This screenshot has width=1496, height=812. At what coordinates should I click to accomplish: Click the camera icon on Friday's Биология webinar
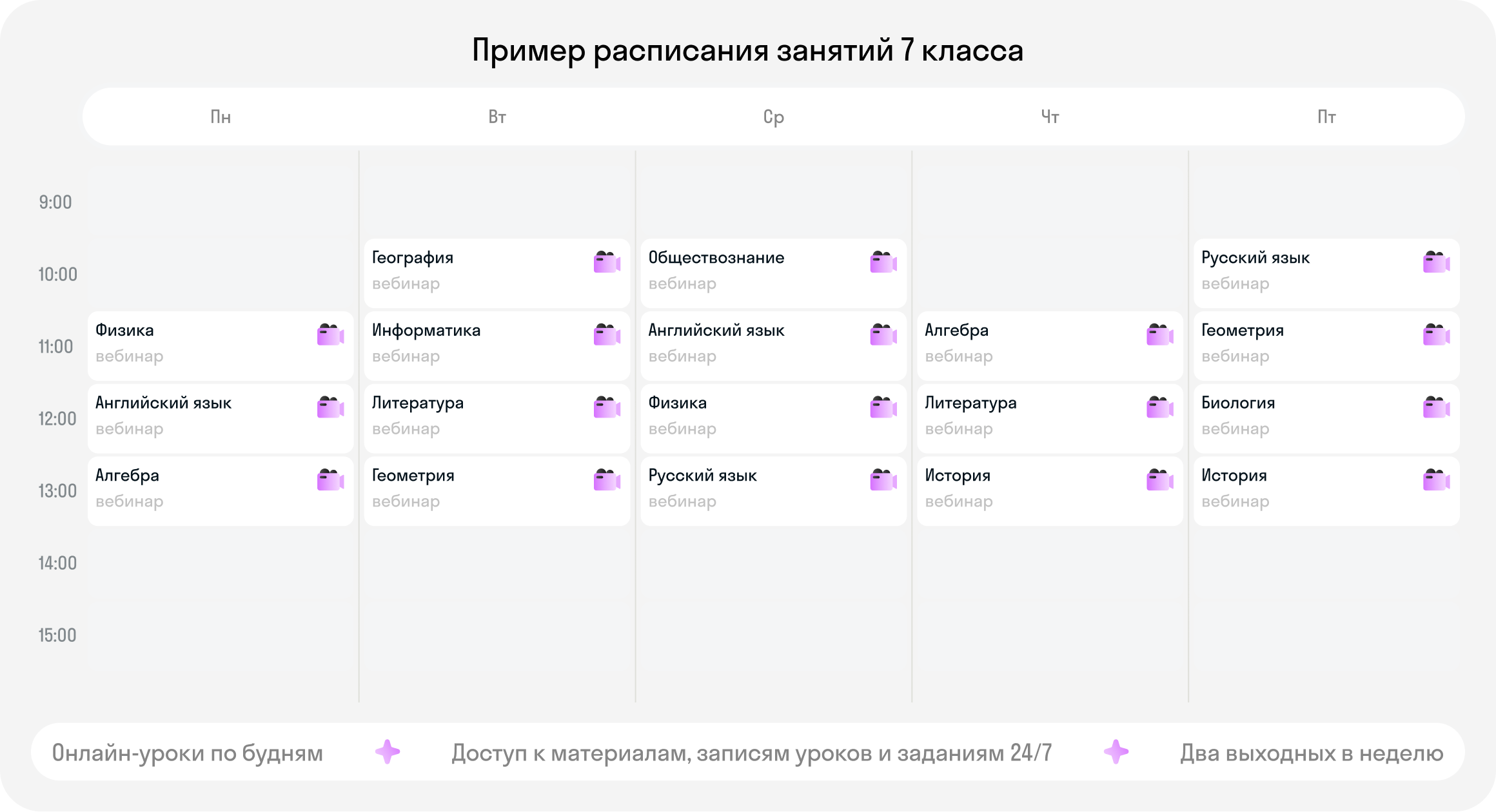pyautogui.click(x=1436, y=408)
